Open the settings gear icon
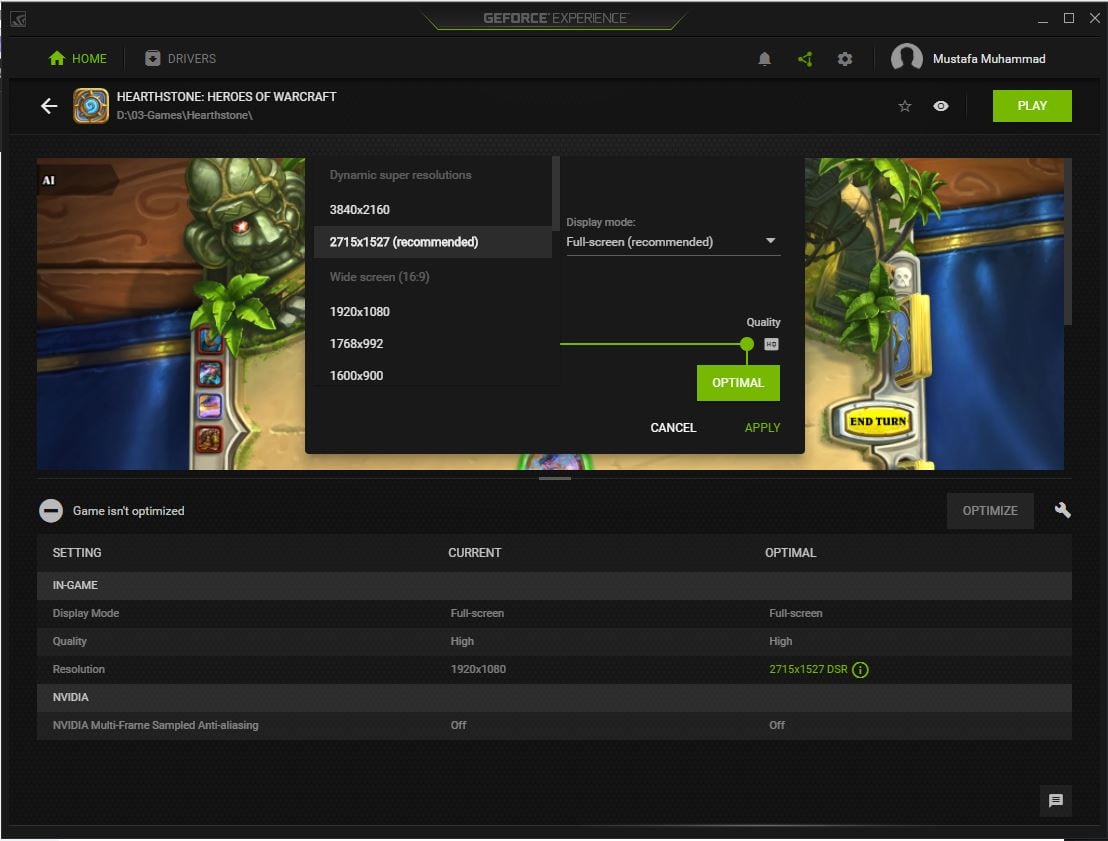Image resolution: width=1108 pixels, height=841 pixels. (844, 59)
